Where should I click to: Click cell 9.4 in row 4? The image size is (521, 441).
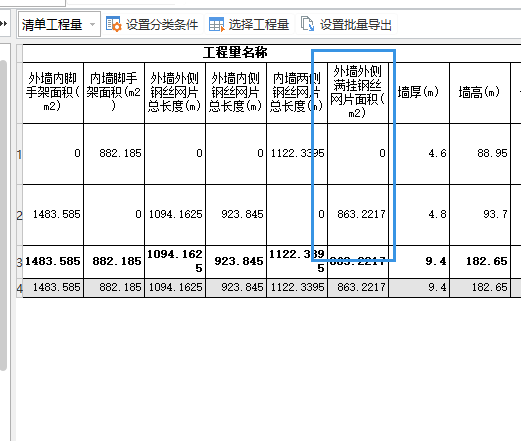(x=419, y=288)
